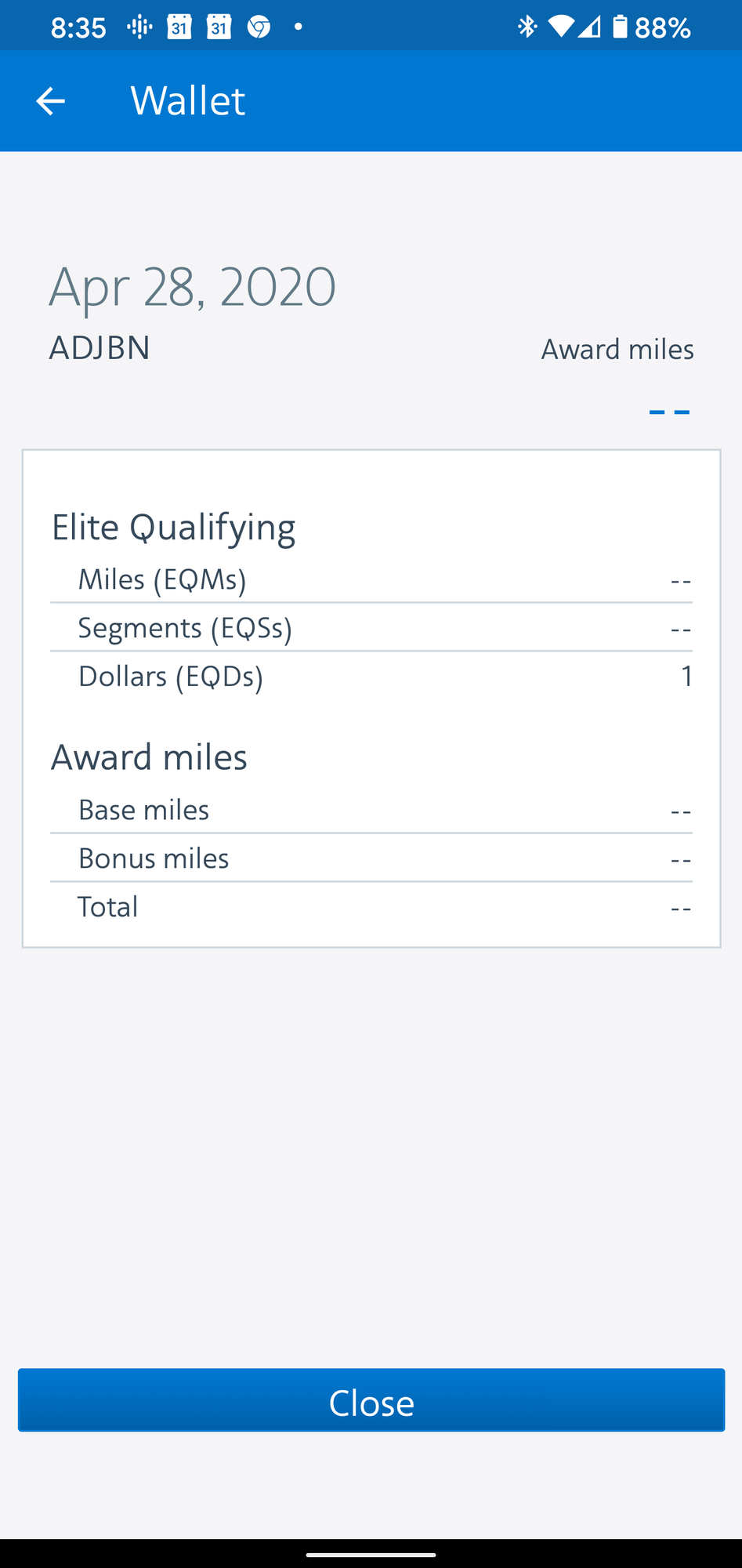The height and width of the screenshot is (1568, 742).
Task: Tap the Elite Qualifying section heading
Action: (x=173, y=528)
